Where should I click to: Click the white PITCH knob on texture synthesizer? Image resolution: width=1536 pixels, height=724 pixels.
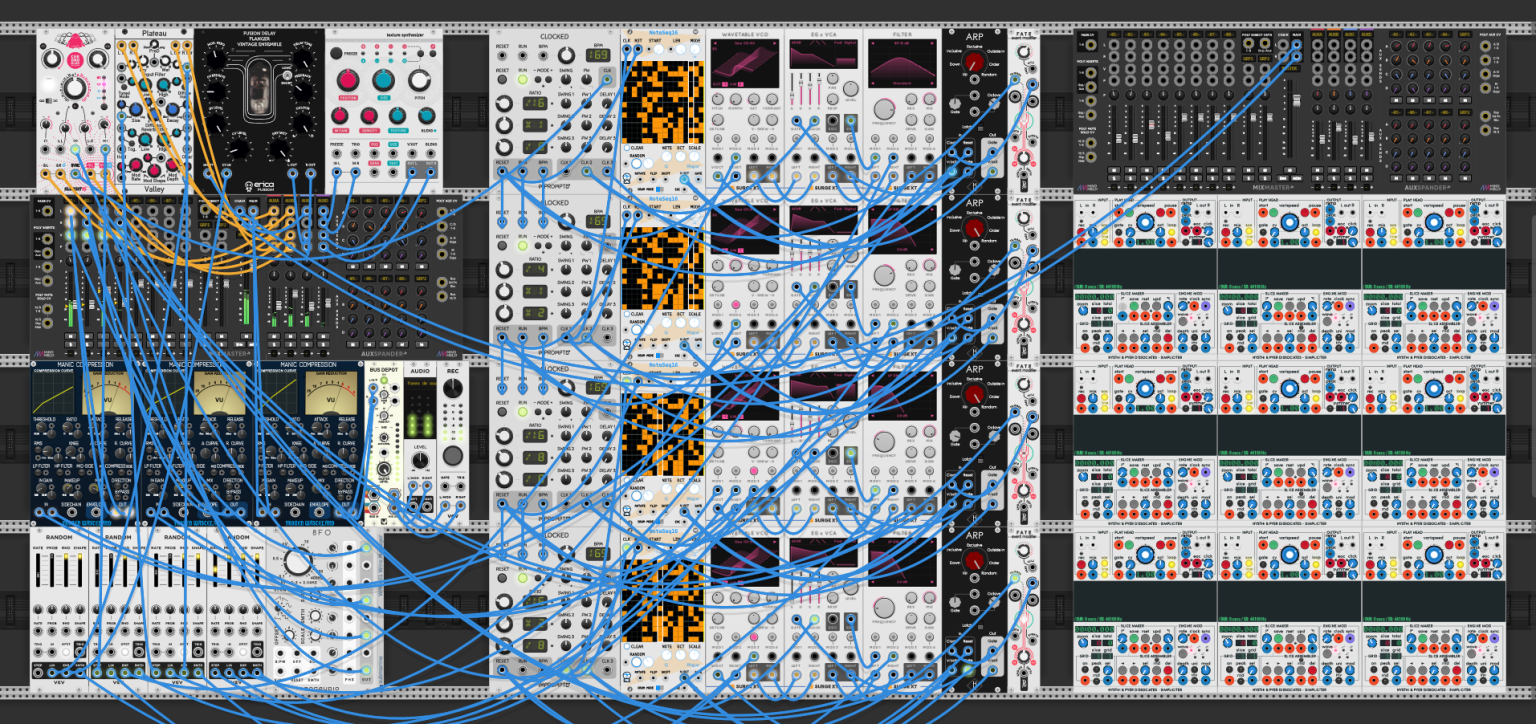pos(419,80)
